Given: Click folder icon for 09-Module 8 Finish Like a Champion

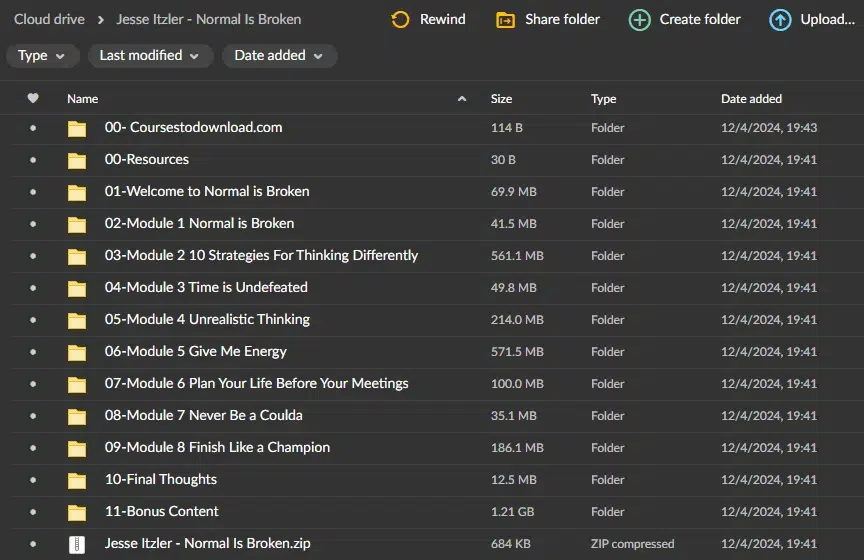Looking at the screenshot, I should [x=77, y=448].
